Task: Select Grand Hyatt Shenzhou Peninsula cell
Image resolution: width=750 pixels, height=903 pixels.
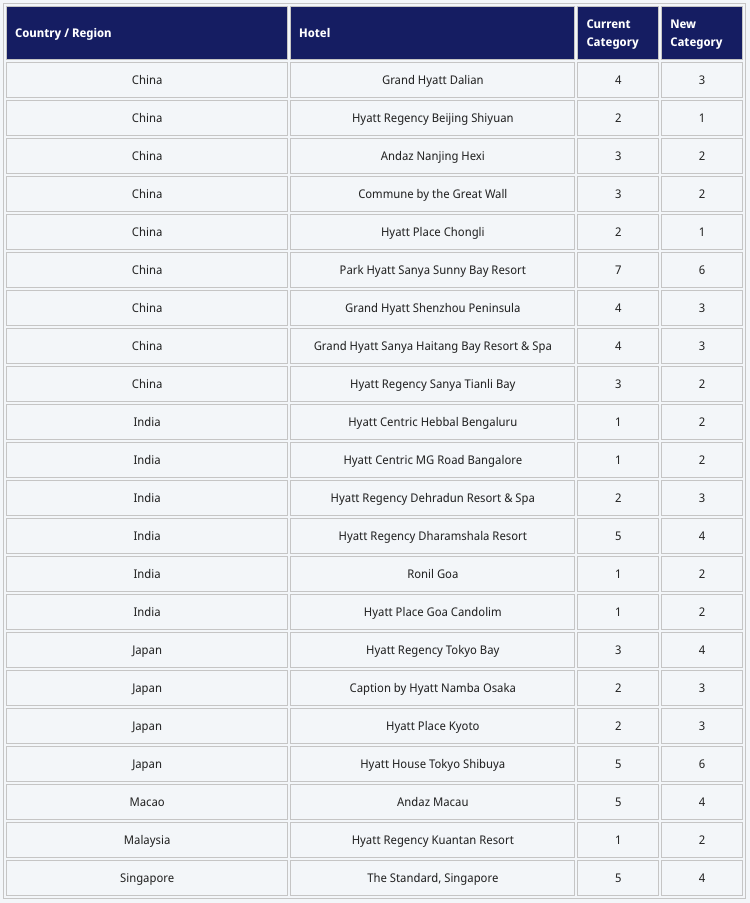Action: (432, 308)
